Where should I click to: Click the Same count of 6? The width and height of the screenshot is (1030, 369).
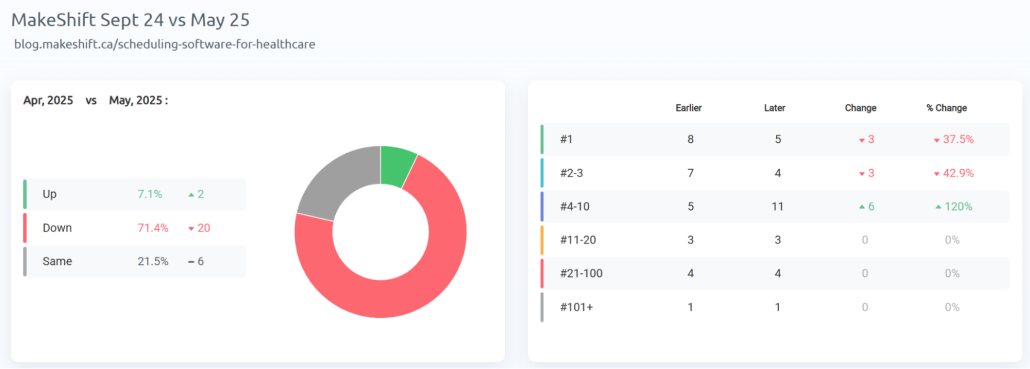tap(196, 261)
